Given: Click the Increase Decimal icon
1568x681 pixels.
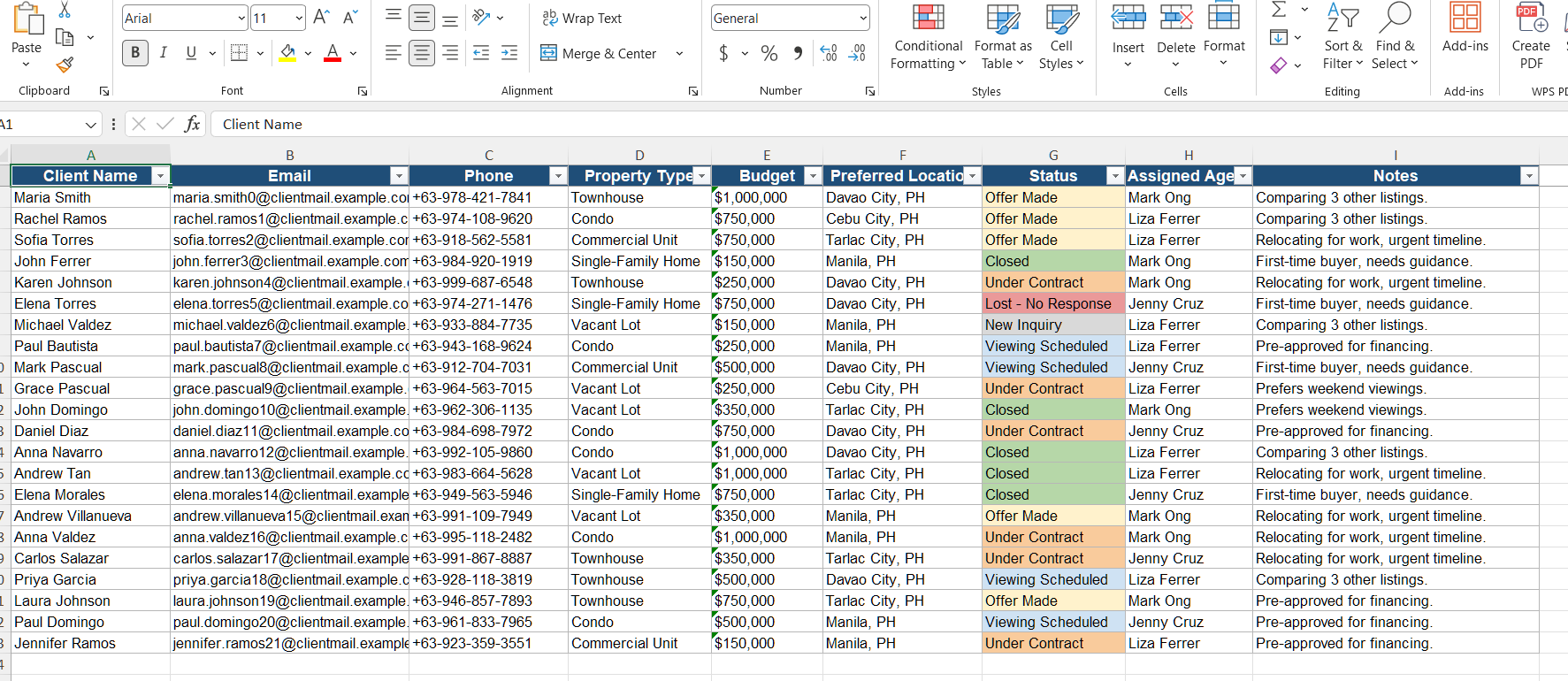Looking at the screenshot, I should (829, 53).
